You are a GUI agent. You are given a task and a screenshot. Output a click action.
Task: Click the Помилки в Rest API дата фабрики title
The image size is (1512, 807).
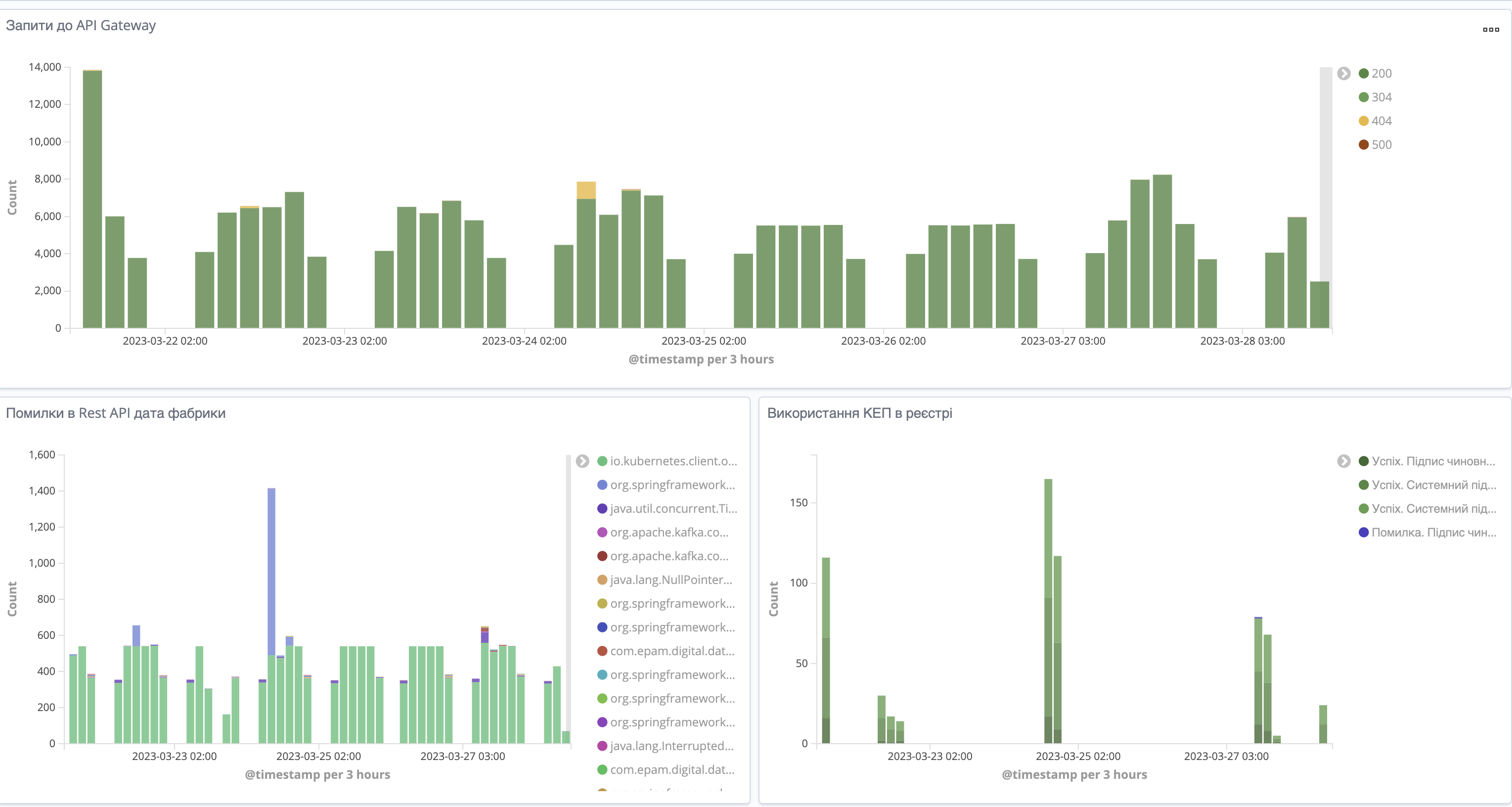(x=116, y=413)
